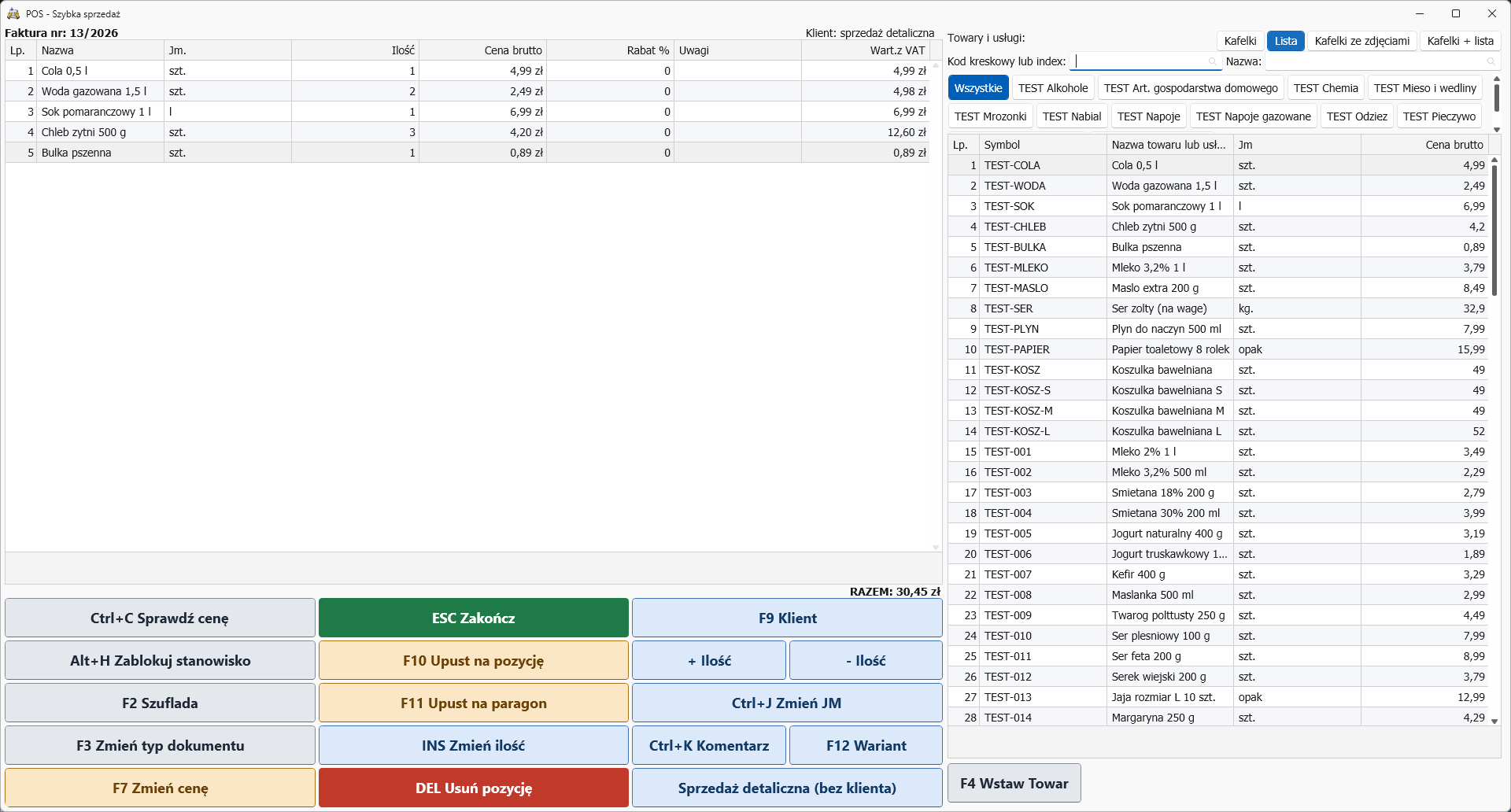This screenshot has width=1511, height=812.
Task: Click the Nazwa search input field
Action: tap(1382, 61)
